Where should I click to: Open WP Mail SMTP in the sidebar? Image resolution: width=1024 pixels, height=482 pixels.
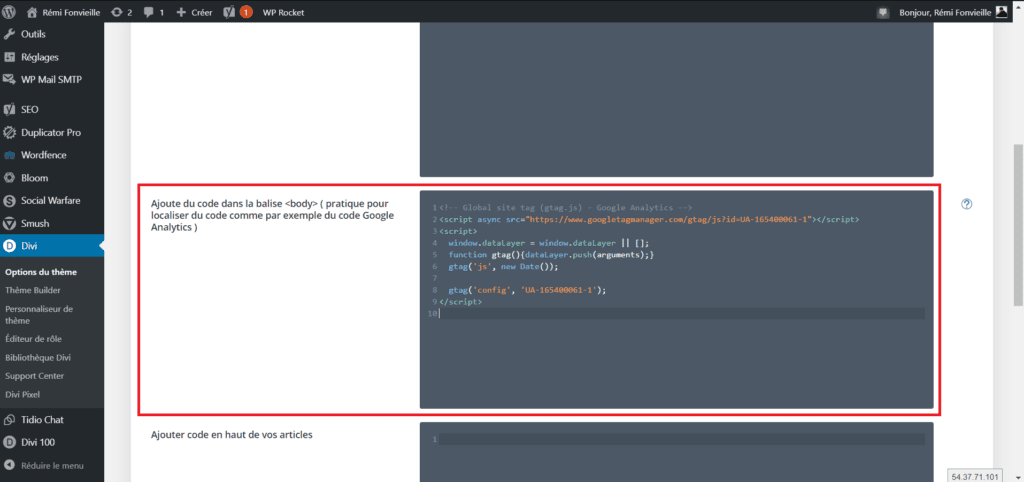[52, 80]
